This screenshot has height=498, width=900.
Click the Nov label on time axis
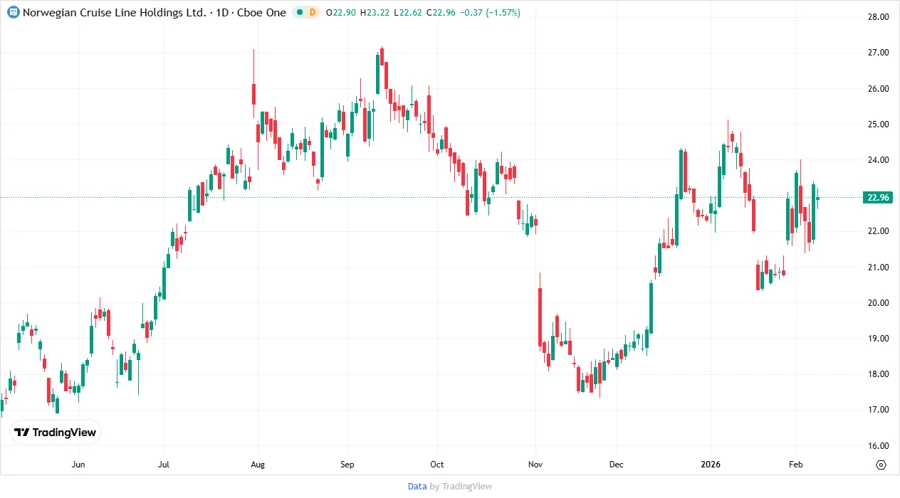pyautogui.click(x=535, y=464)
